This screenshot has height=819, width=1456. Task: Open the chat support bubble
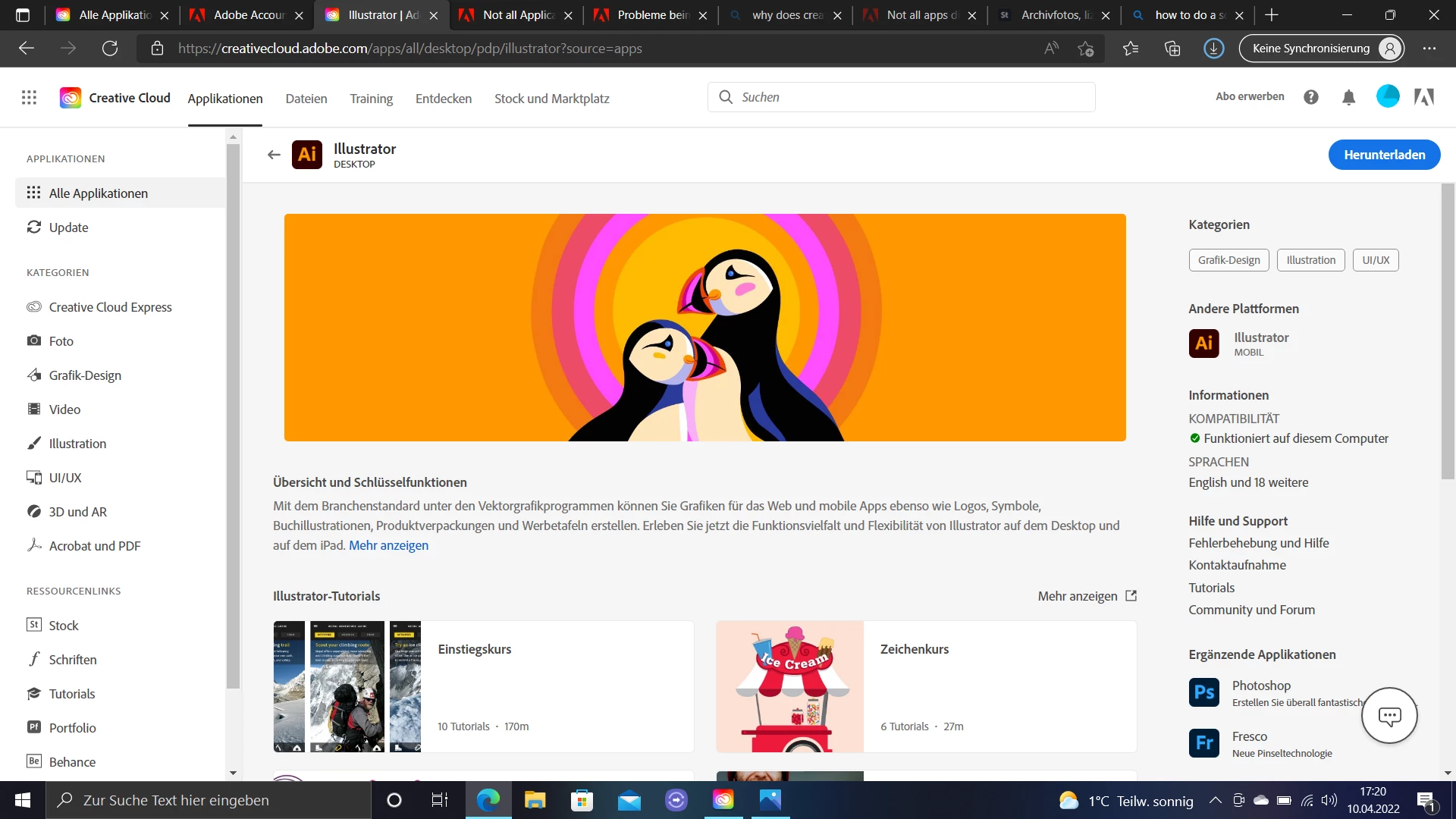click(1389, 716)
